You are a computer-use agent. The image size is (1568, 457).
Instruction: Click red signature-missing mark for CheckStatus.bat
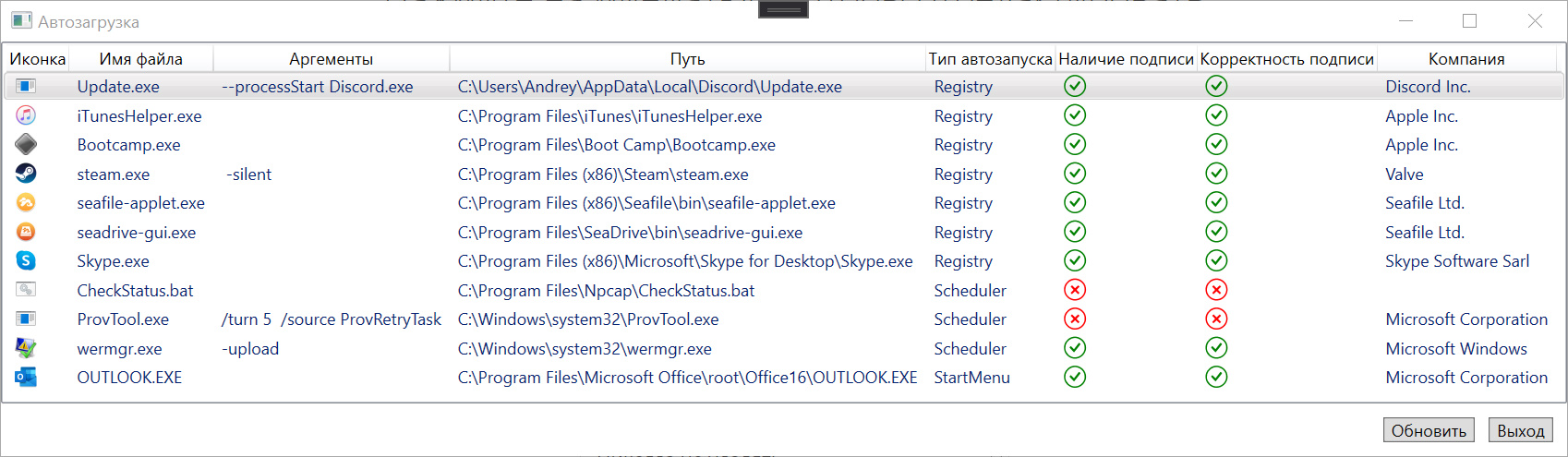point(1074,290)
